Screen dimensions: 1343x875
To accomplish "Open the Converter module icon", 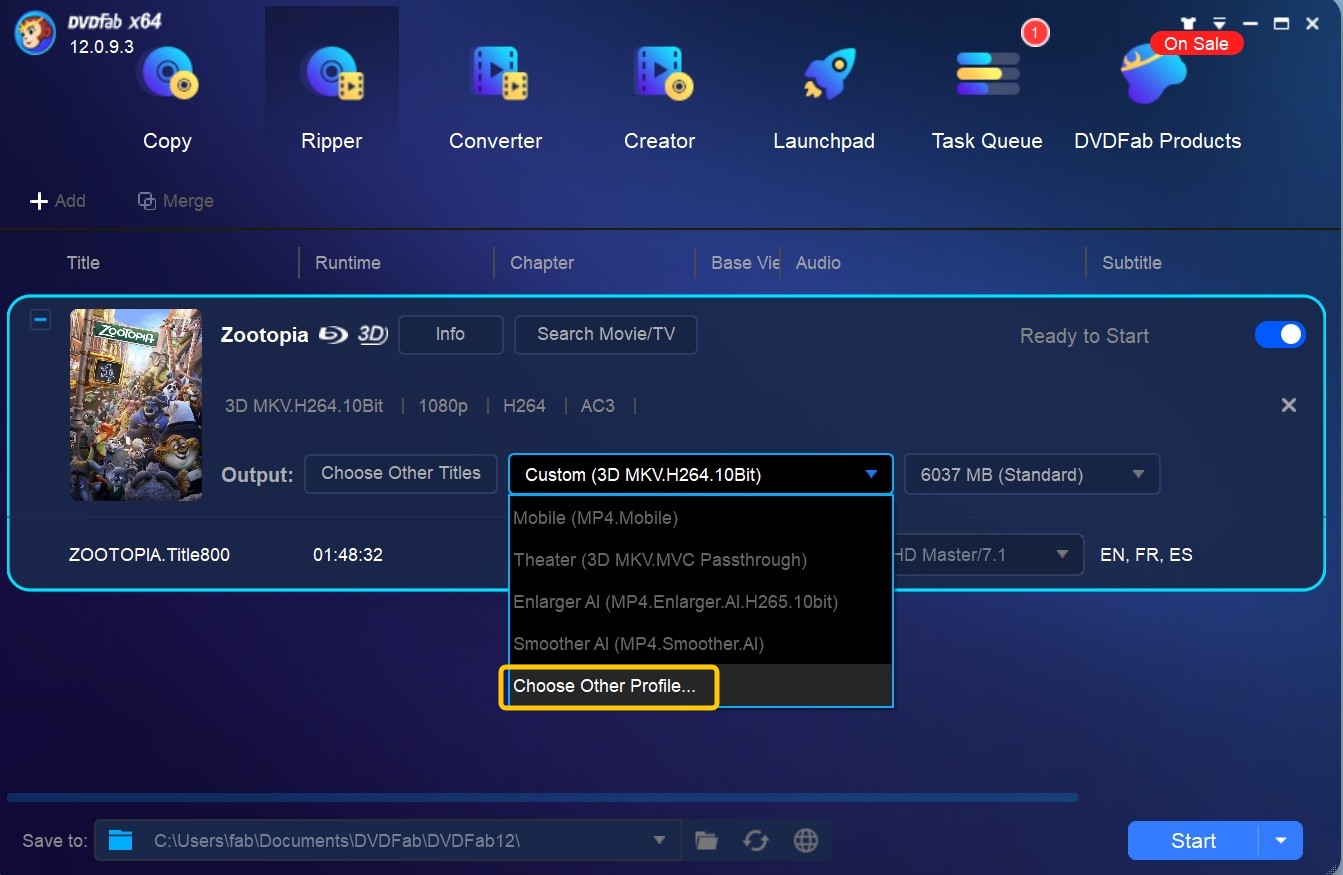I will coord(496,76).
